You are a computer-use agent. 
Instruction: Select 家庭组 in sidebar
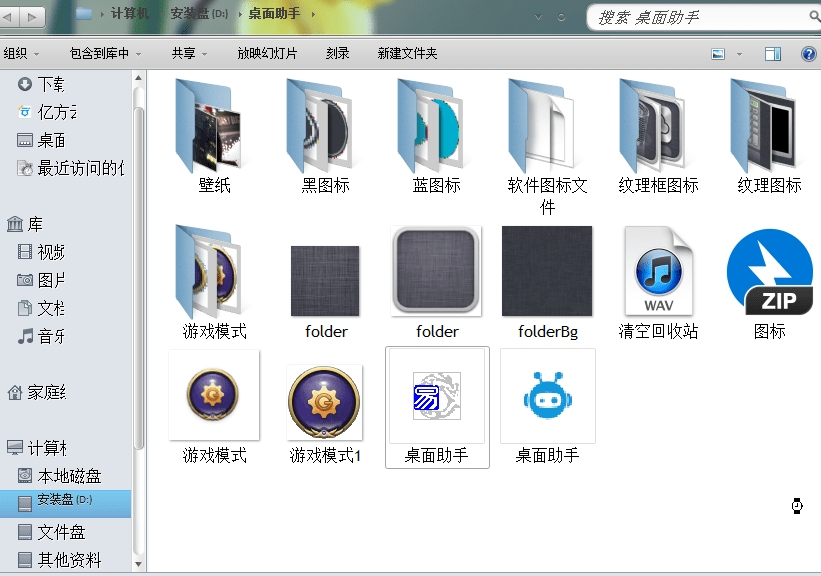click(x=36, y=392)
